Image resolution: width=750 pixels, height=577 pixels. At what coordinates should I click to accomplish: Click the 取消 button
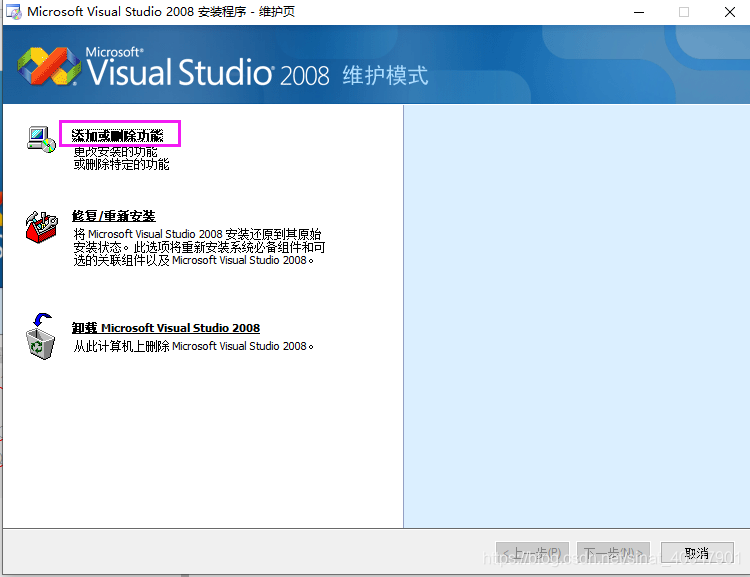697,554
